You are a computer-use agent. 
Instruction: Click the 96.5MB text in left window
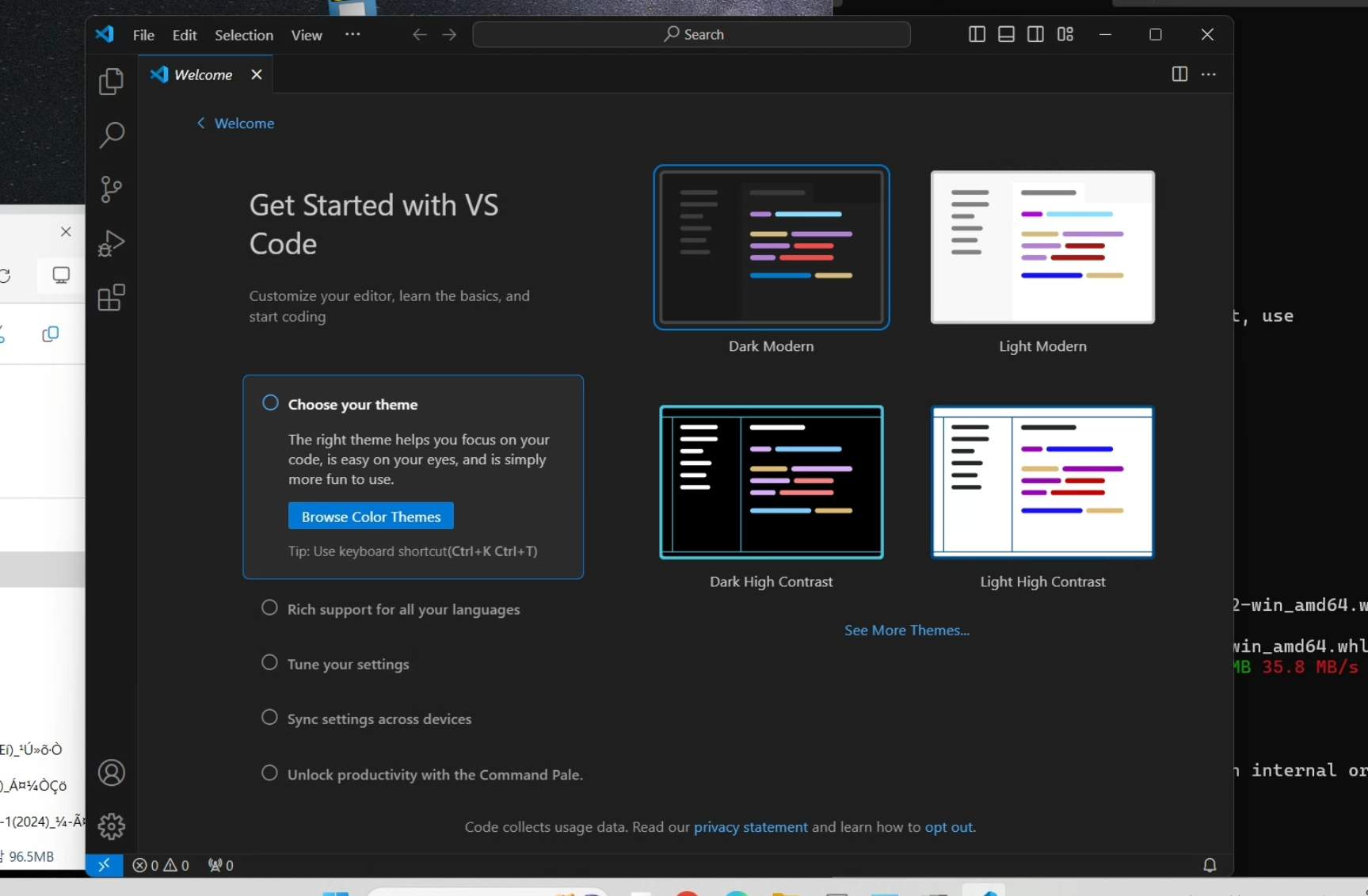coord(32,856)
